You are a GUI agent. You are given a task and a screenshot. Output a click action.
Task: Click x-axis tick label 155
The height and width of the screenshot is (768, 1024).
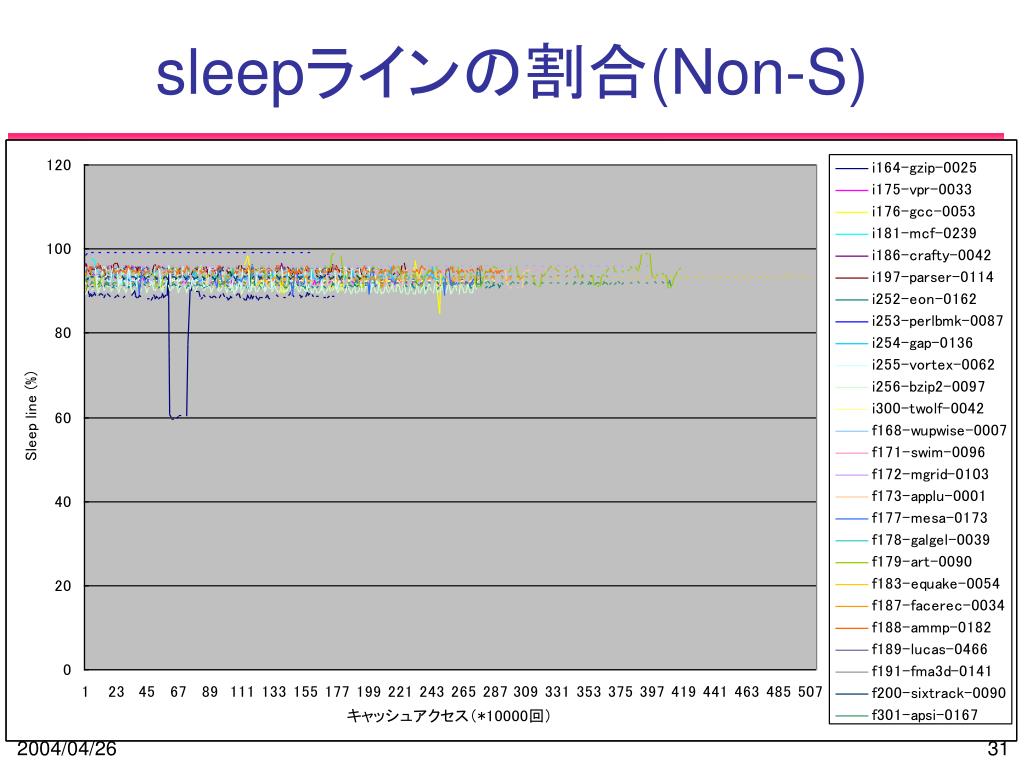click(x=305, y=692)
